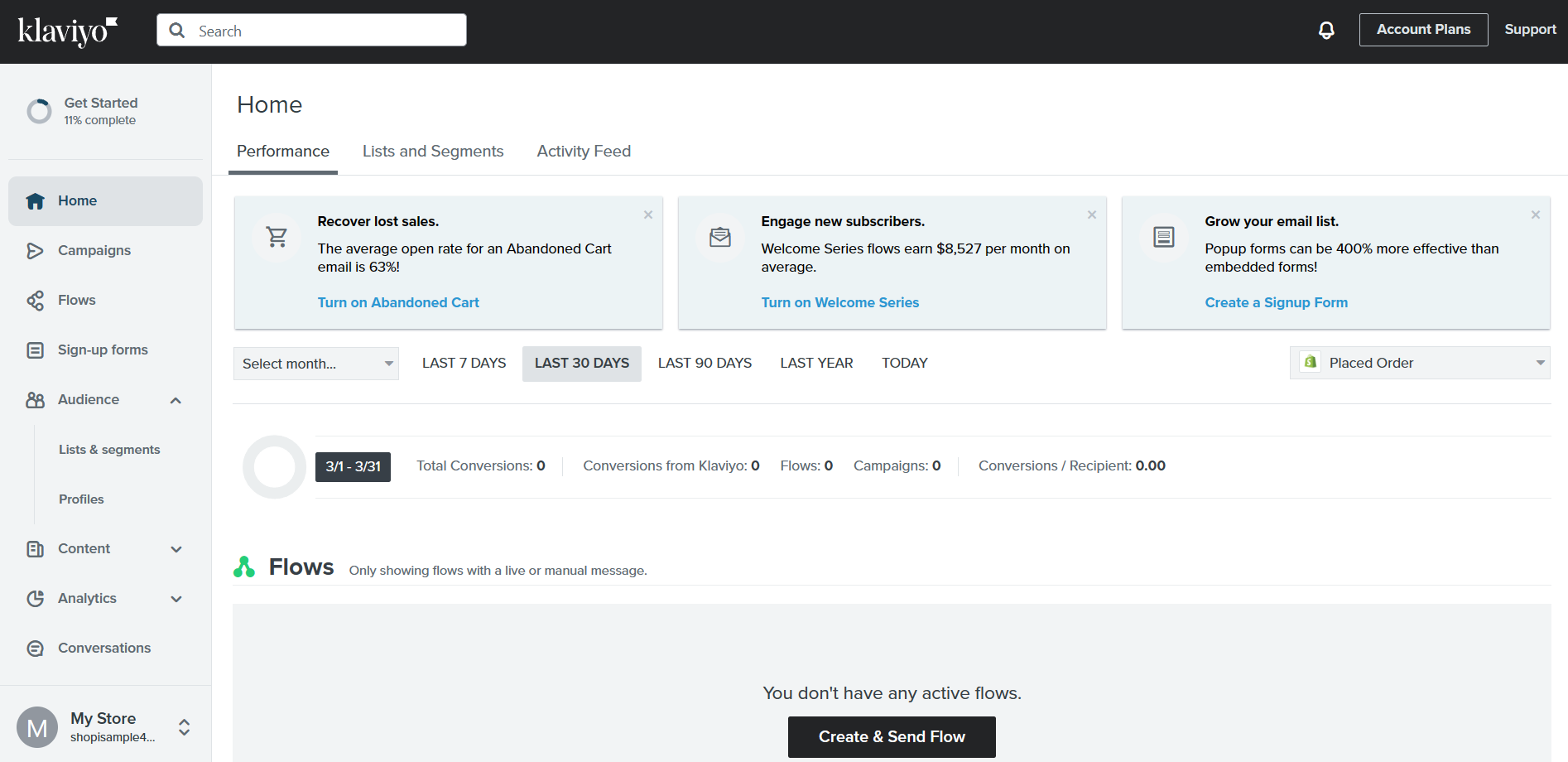Select LAST YEAR range
The height and width of the screenshot is (762, 1568).
coord(817,364)
